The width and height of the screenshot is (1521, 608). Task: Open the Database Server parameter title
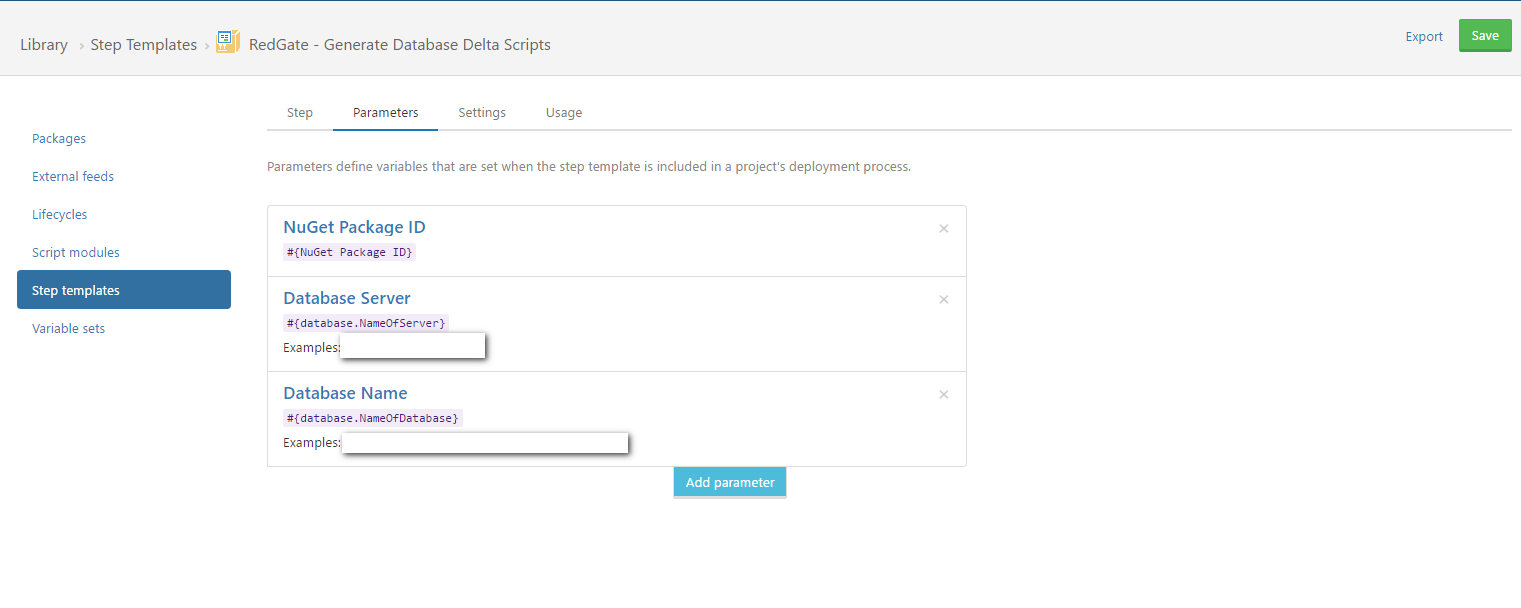coord(347,298)
